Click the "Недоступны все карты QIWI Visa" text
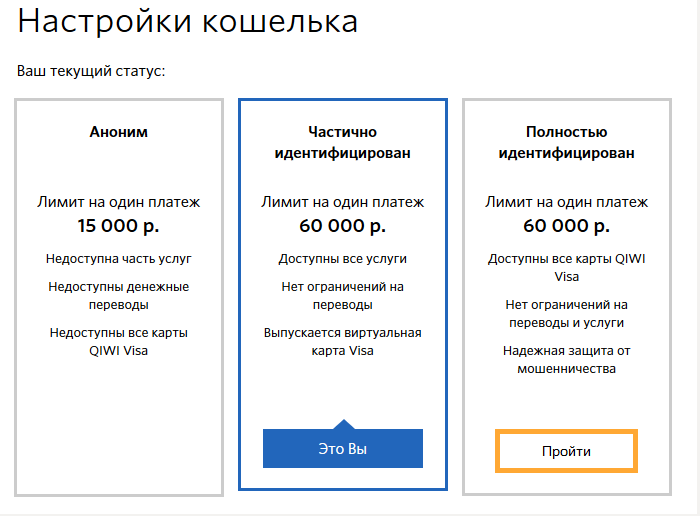 119,341
